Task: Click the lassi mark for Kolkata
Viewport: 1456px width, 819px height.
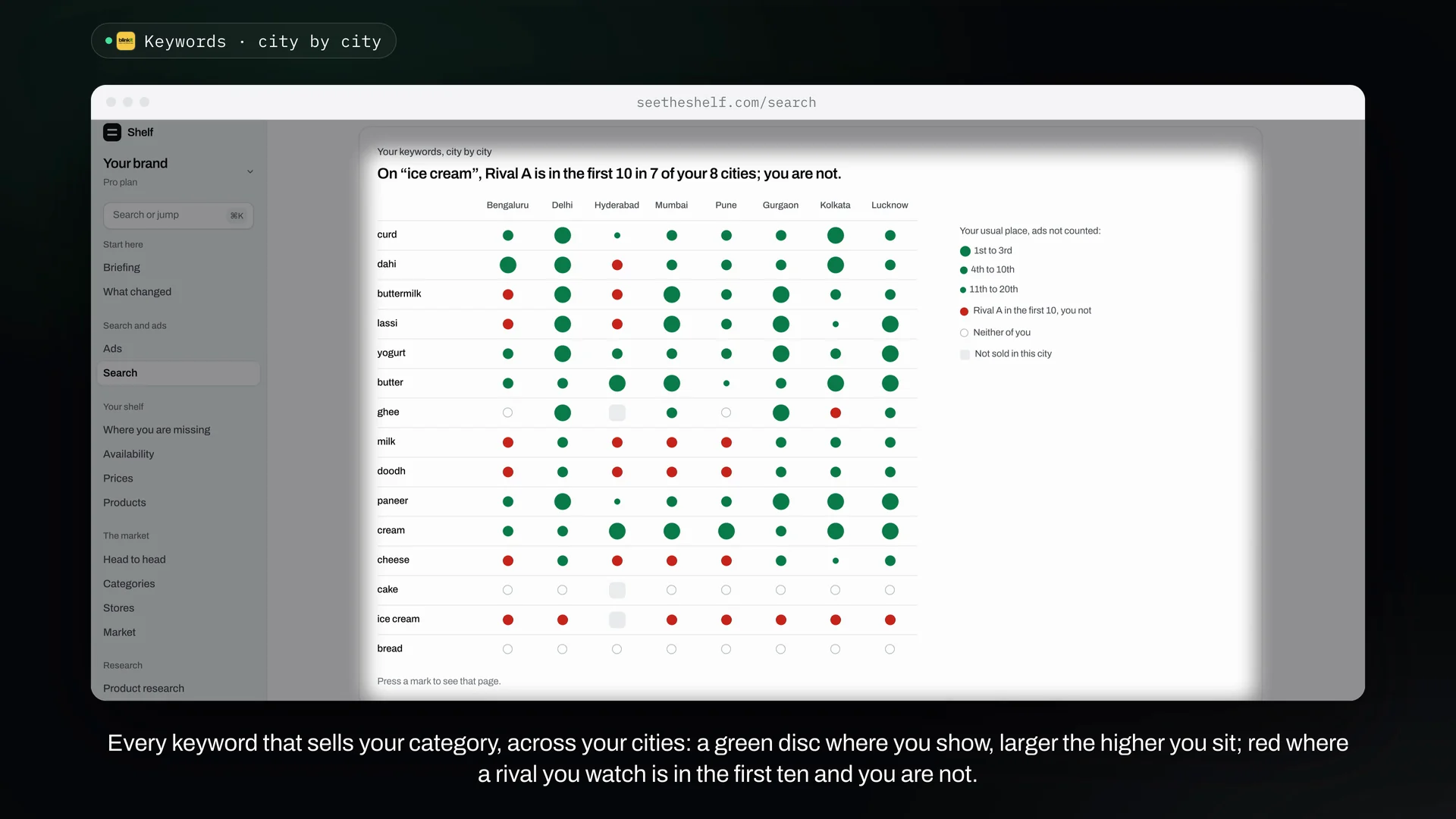Action: tap(836, 324)
